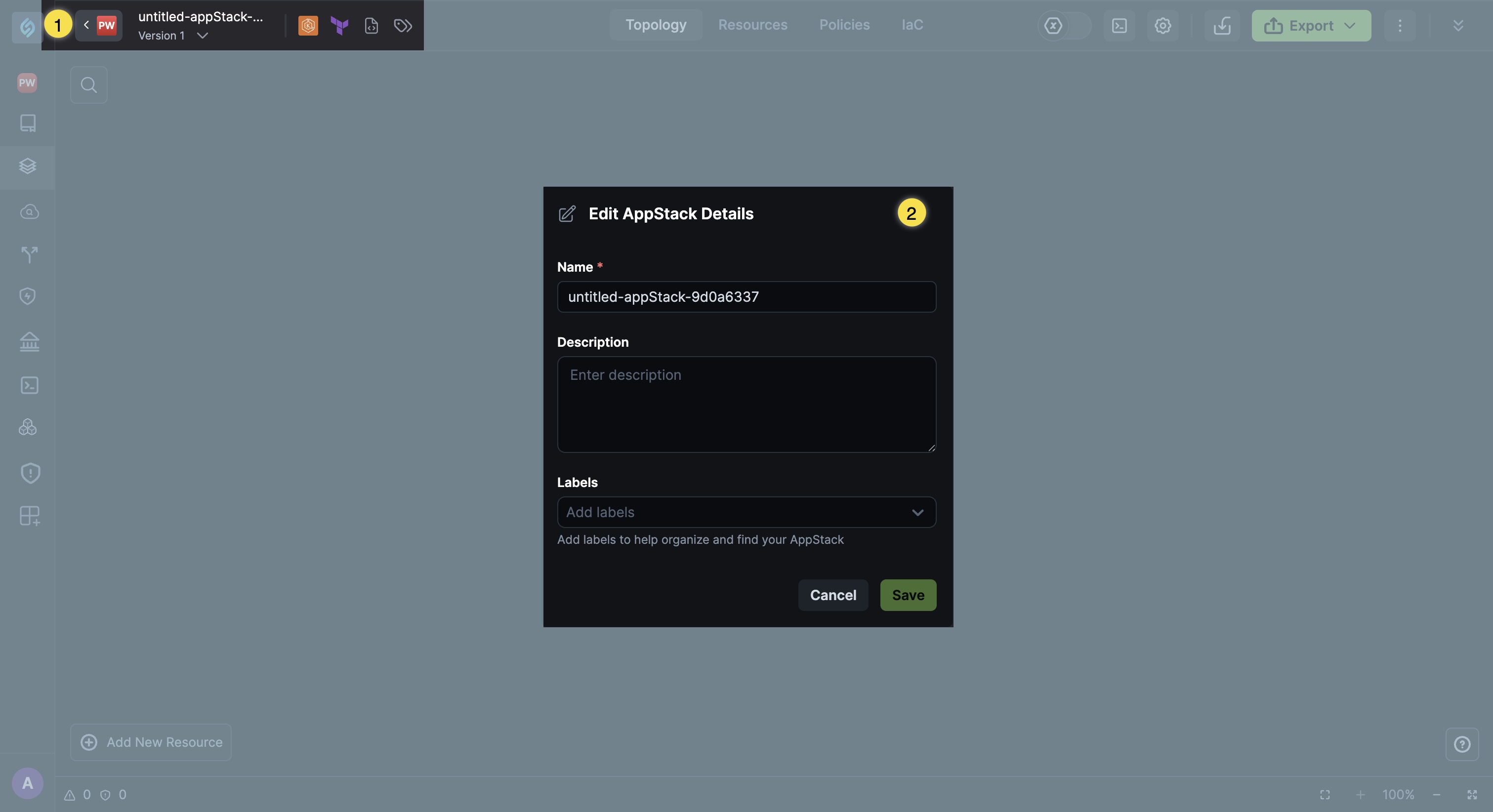
Task: Switch to the Resources tab
Action: tap(752, 25)
